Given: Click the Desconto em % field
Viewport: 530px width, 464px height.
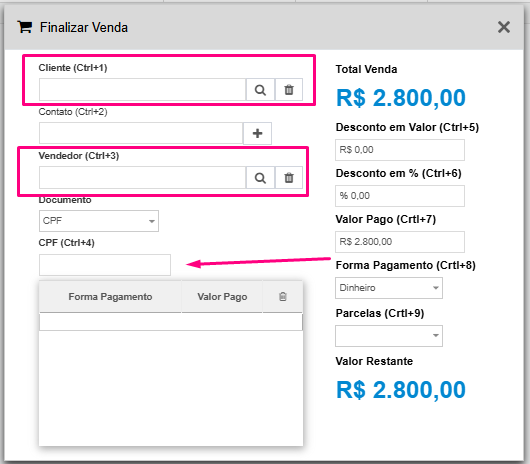Looking at the screenshot, I should click(400, 196).
